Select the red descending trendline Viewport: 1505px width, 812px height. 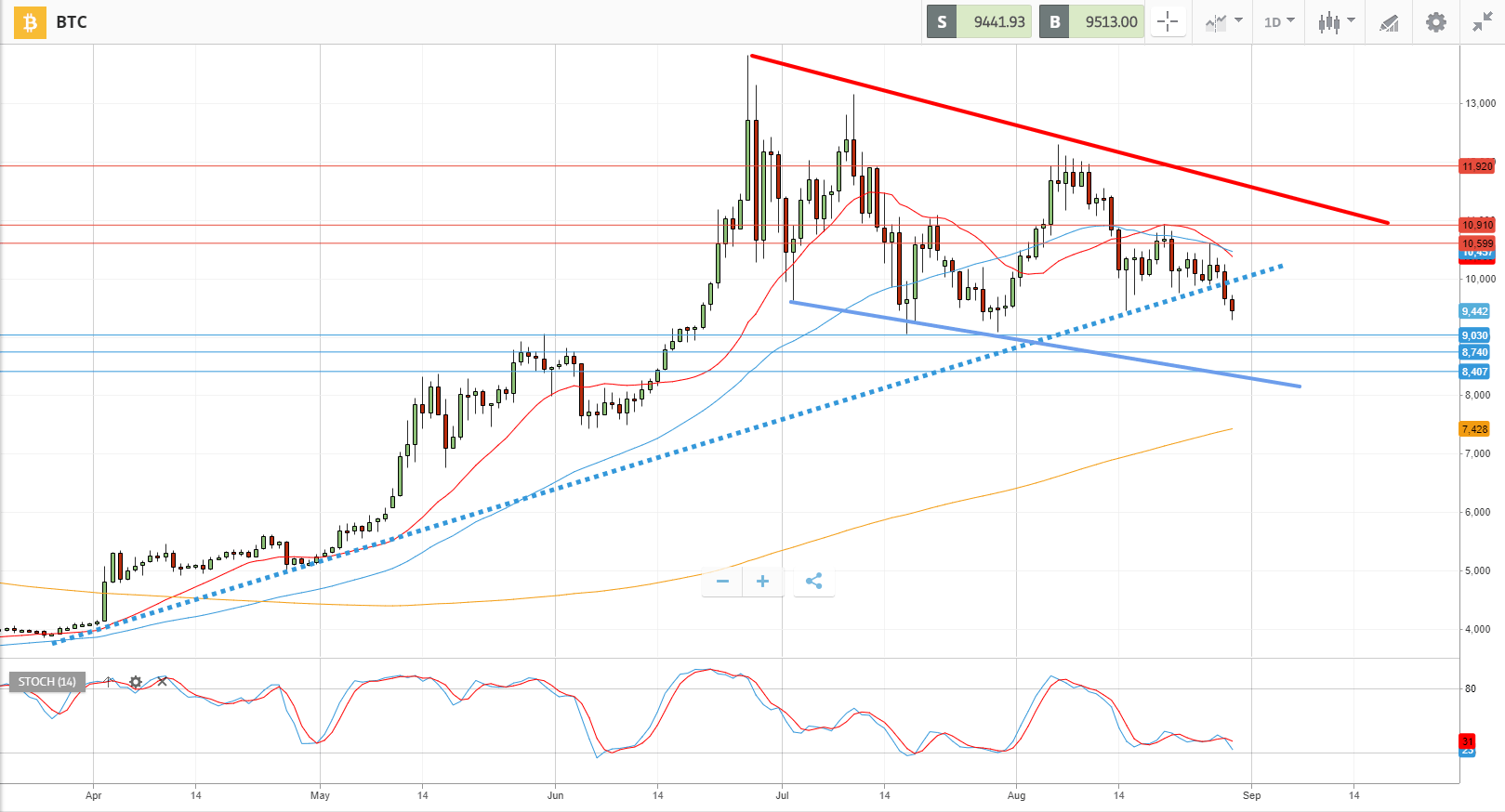(x=1069, y=140)
